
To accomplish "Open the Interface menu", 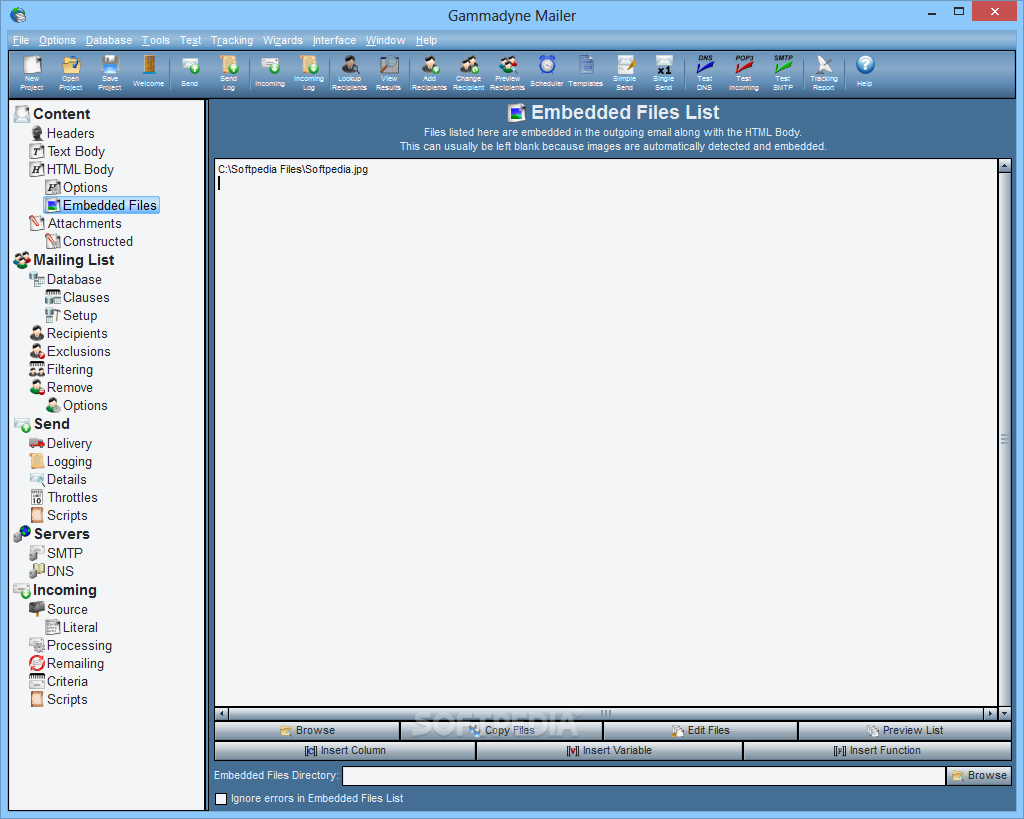I will point(334,40).
